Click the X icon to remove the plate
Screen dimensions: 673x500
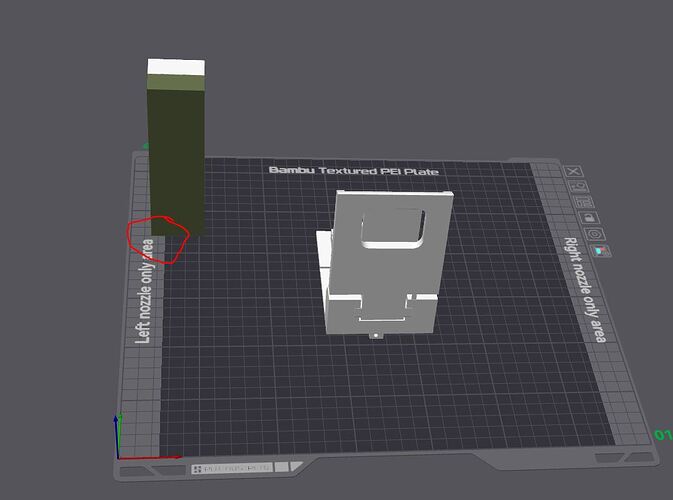[x=574, y=171]
